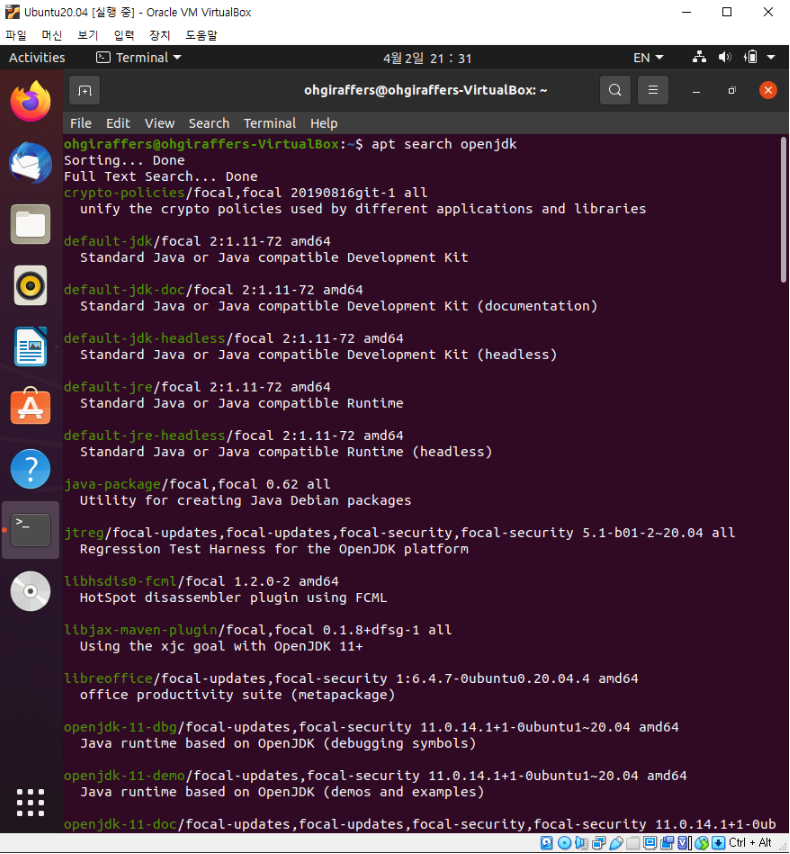Click the 'default-jre' package name

(108, 387)
